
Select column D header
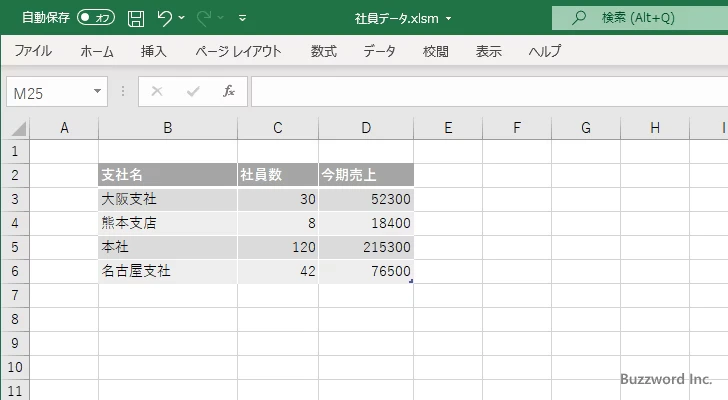coord(366,128)
